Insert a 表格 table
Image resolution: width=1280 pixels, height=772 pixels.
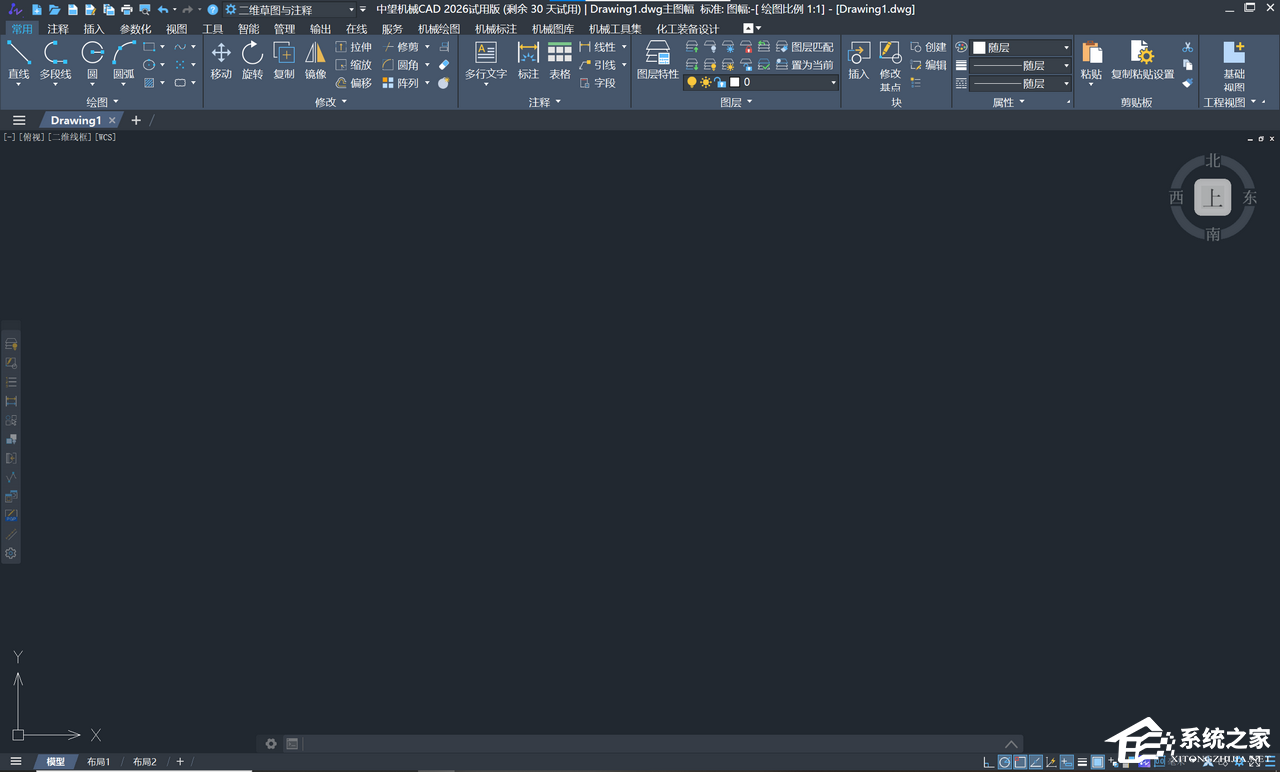[x=560, y=60]
